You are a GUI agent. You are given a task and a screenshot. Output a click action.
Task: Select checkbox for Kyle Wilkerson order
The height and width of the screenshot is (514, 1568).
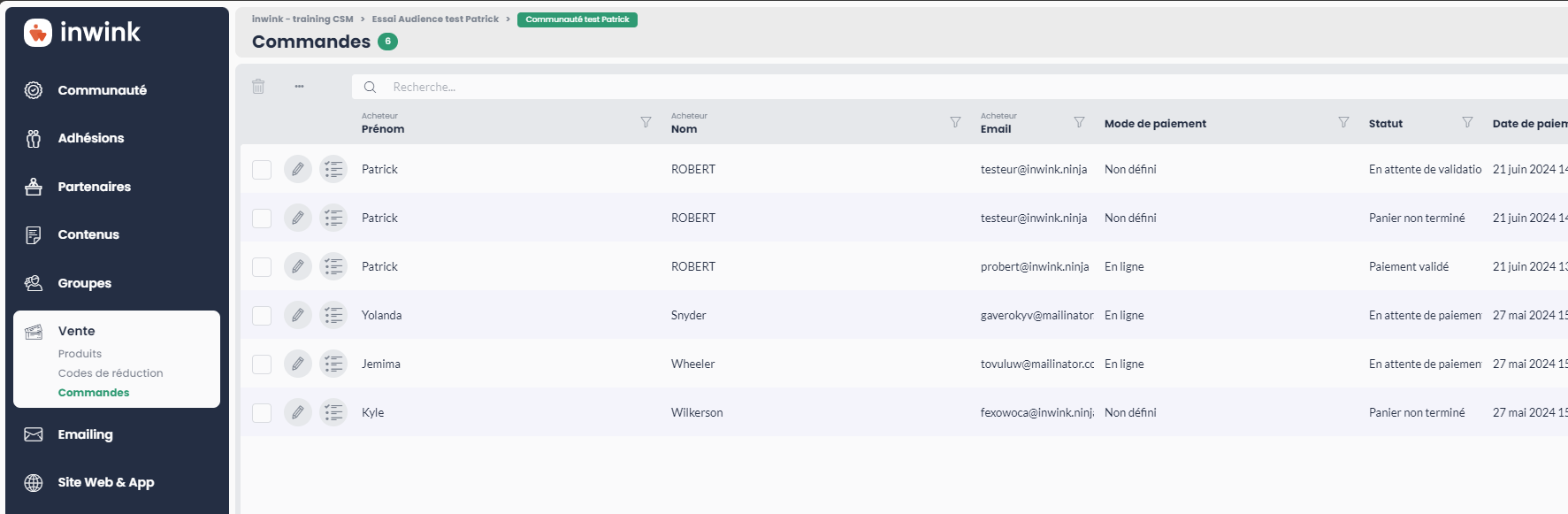(262, 412)
